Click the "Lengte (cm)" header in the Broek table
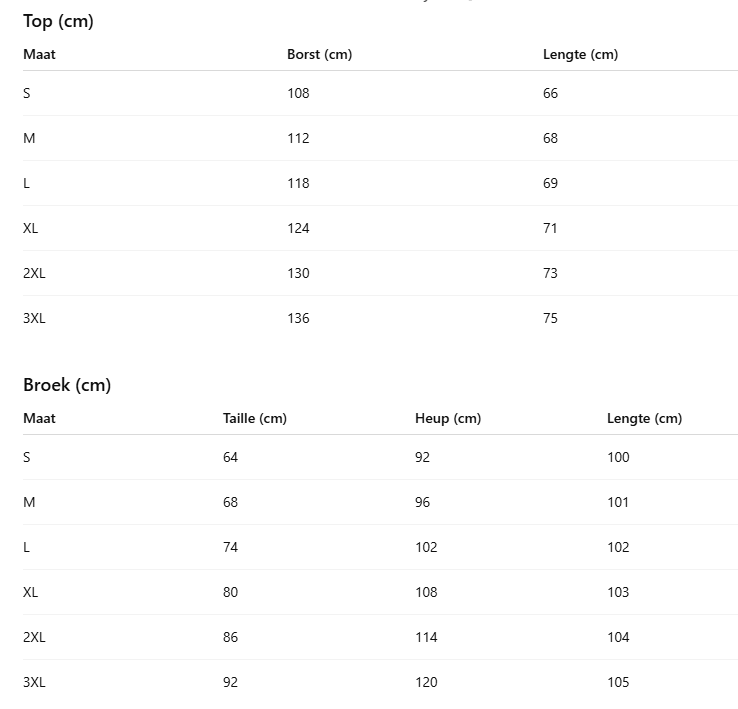This screenshot has height=709, width=738. (644, 418)
